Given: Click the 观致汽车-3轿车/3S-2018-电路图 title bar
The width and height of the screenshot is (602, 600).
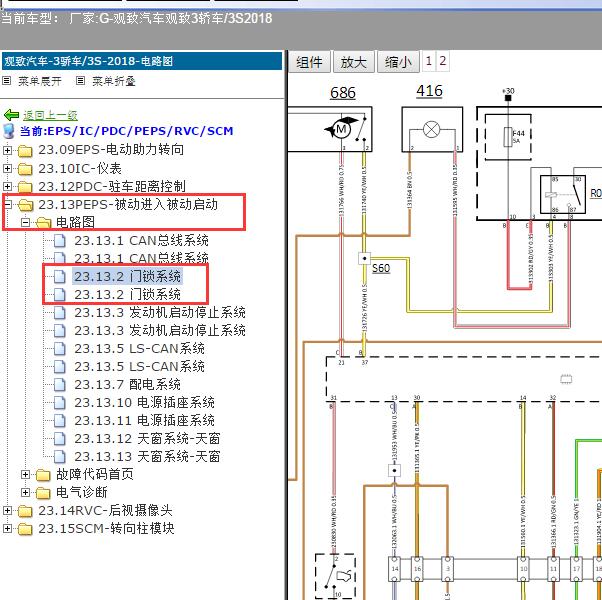Looking at the screenshot, I should click(142, 61).
